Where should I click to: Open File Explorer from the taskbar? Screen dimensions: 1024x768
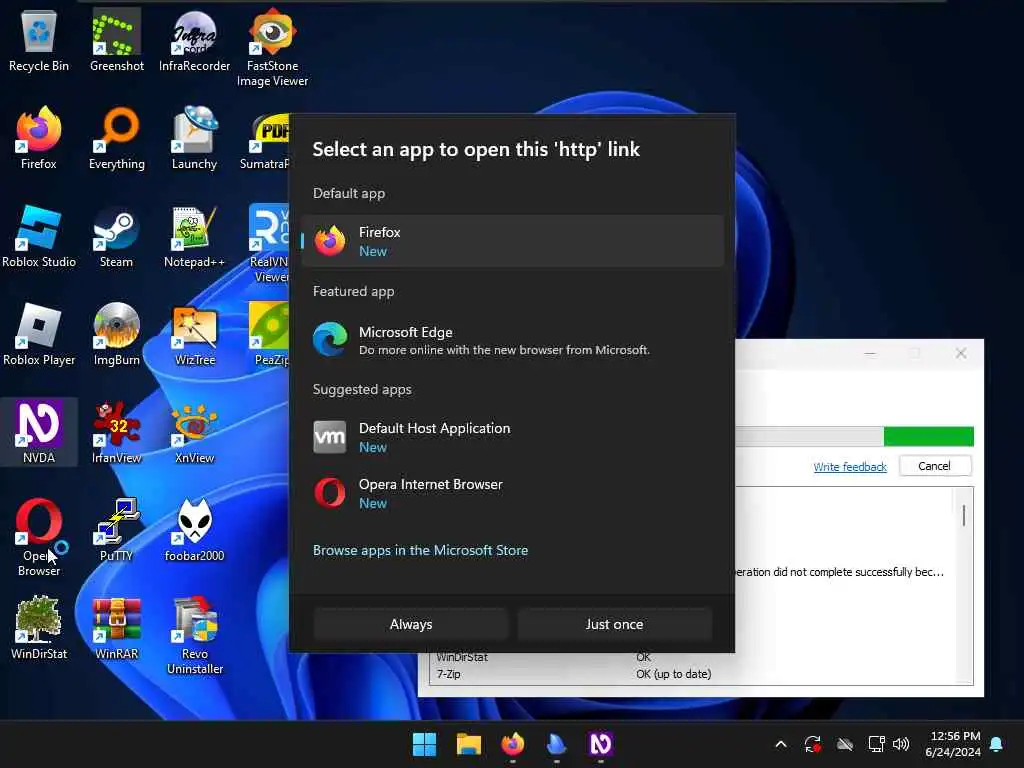(x=468, y=744)
